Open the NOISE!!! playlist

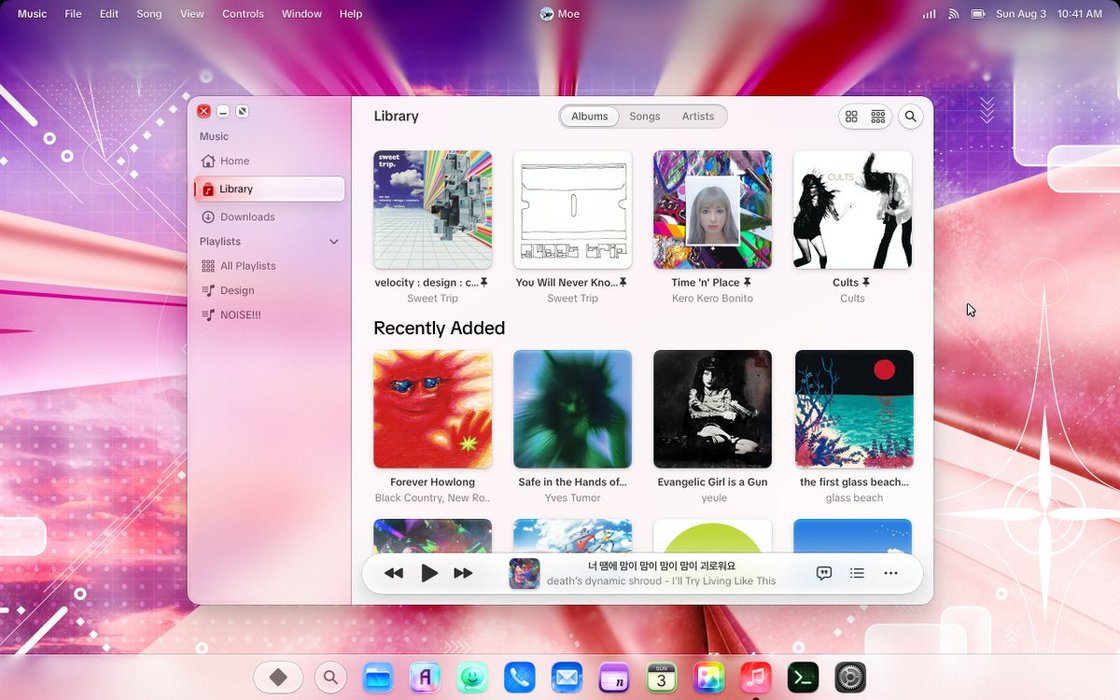(x=269, y=314)
